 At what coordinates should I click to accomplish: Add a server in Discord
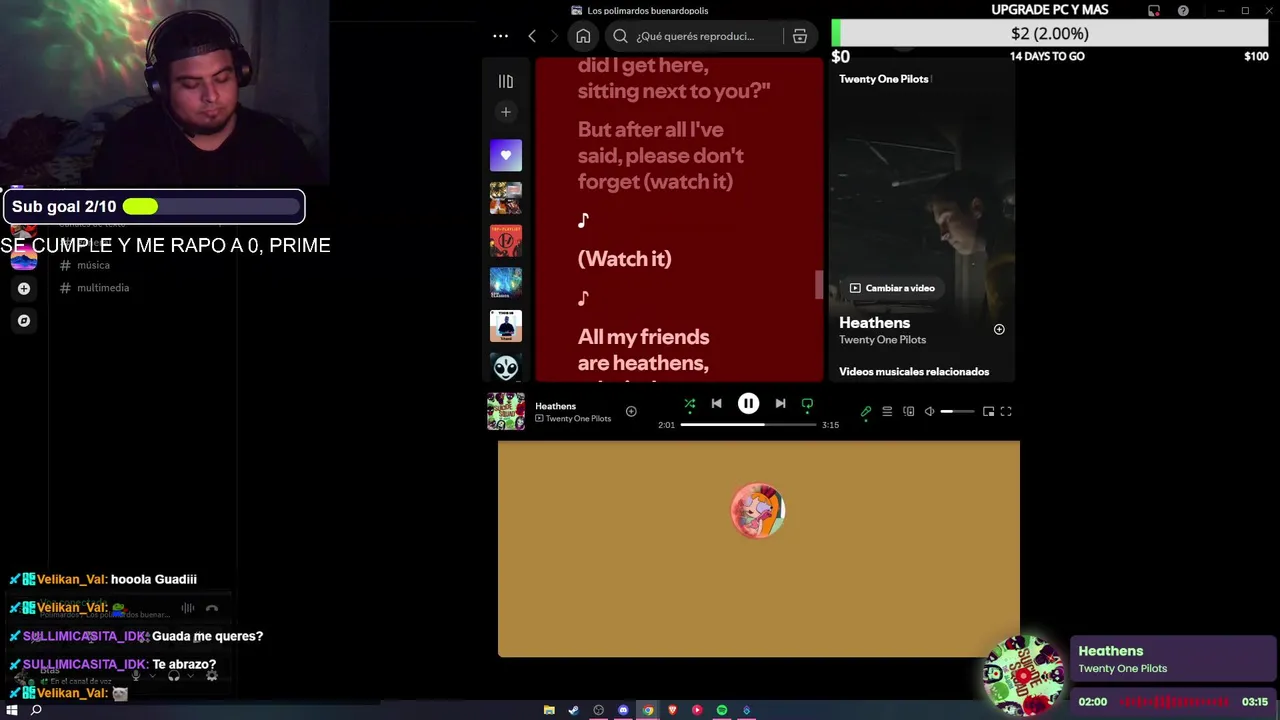coord(24,288)
